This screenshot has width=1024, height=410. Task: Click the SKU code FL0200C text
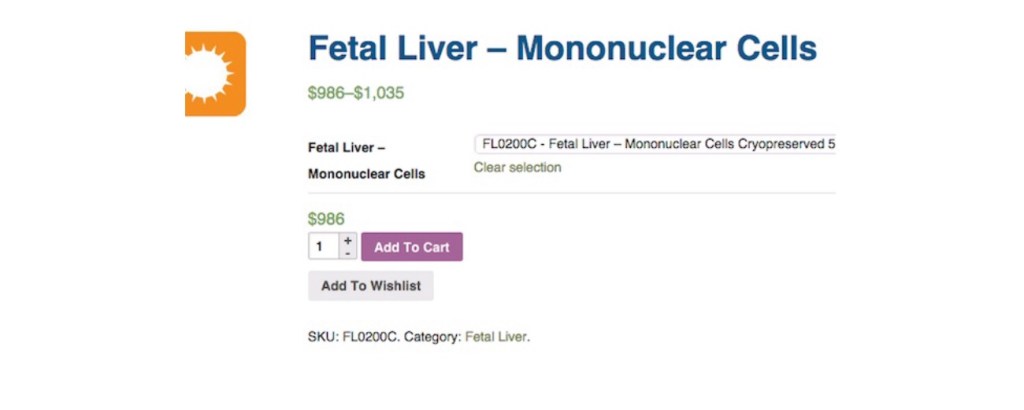point(370,337)
